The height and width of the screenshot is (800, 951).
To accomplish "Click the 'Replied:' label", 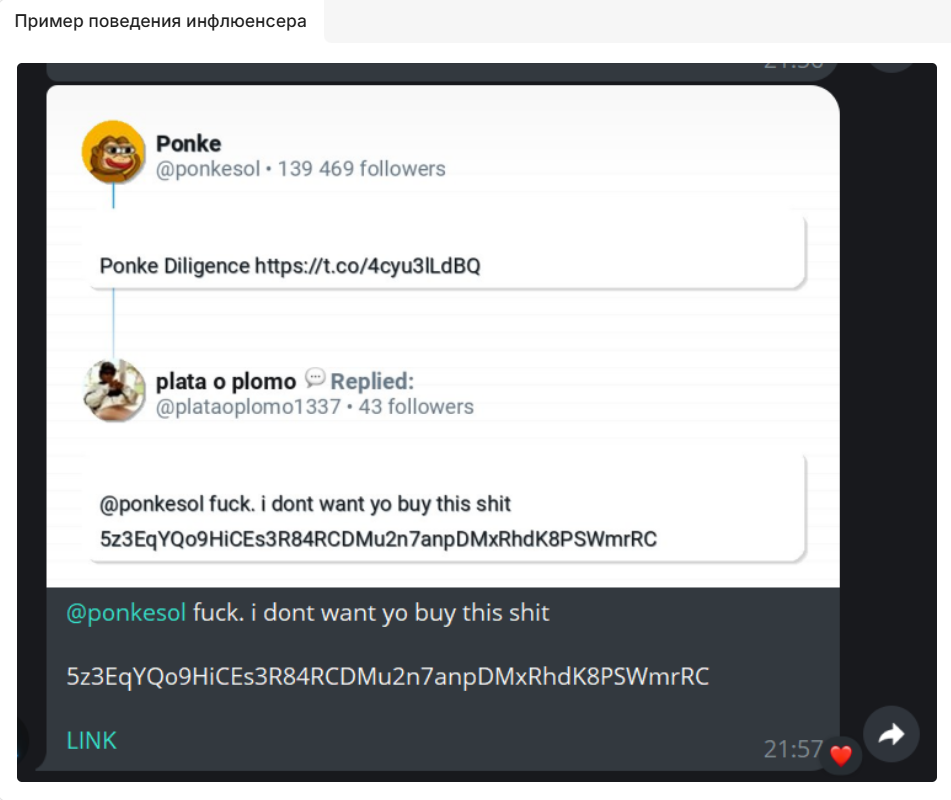I will pyautogui.click(x=372, y=381).
